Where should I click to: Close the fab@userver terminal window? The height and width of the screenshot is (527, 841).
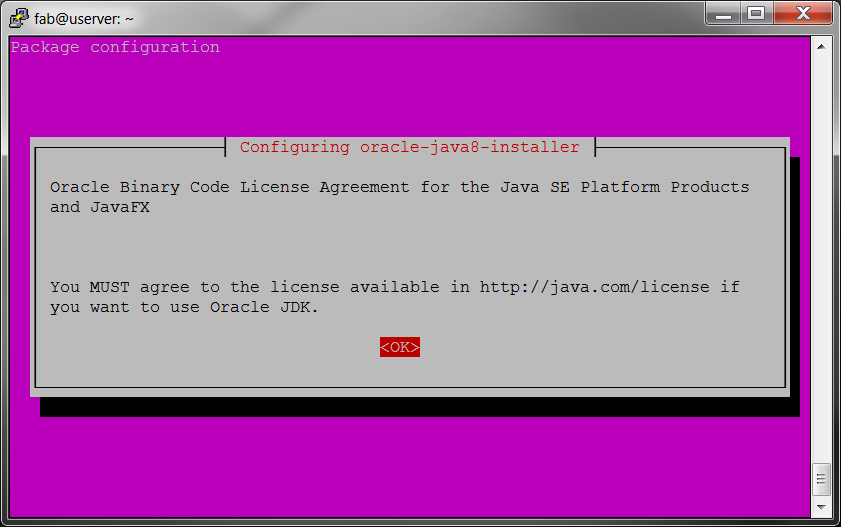[x=803, y=13]
